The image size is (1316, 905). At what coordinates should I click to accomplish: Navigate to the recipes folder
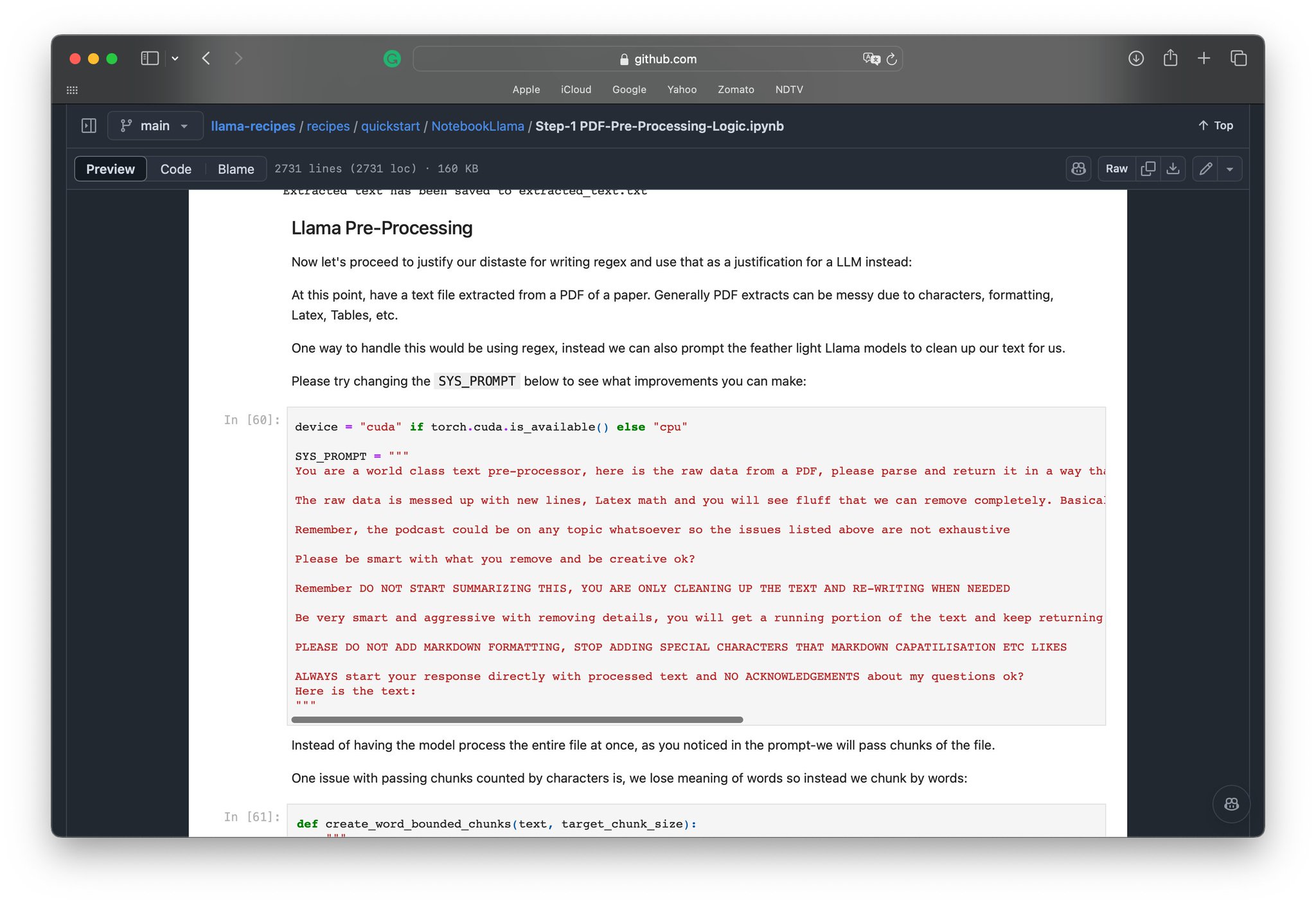click(x=328, y=126)
